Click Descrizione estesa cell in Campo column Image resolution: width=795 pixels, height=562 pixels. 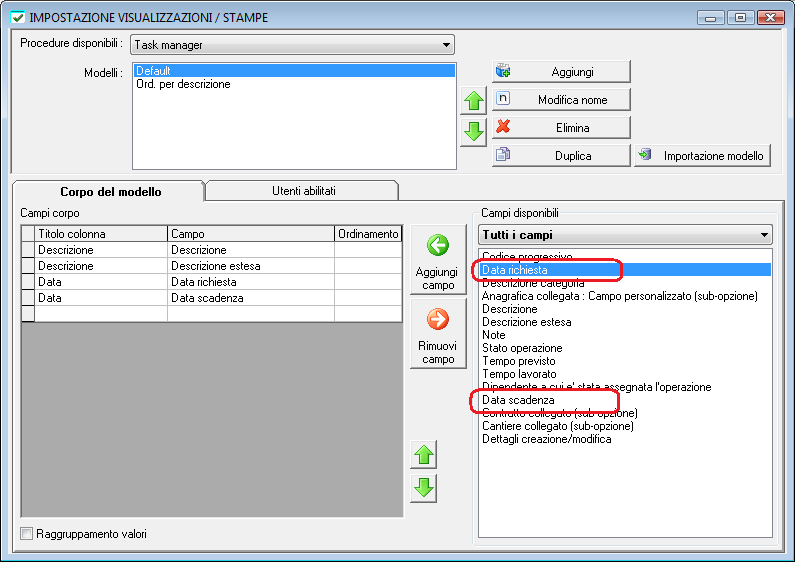tap(250, 266)
